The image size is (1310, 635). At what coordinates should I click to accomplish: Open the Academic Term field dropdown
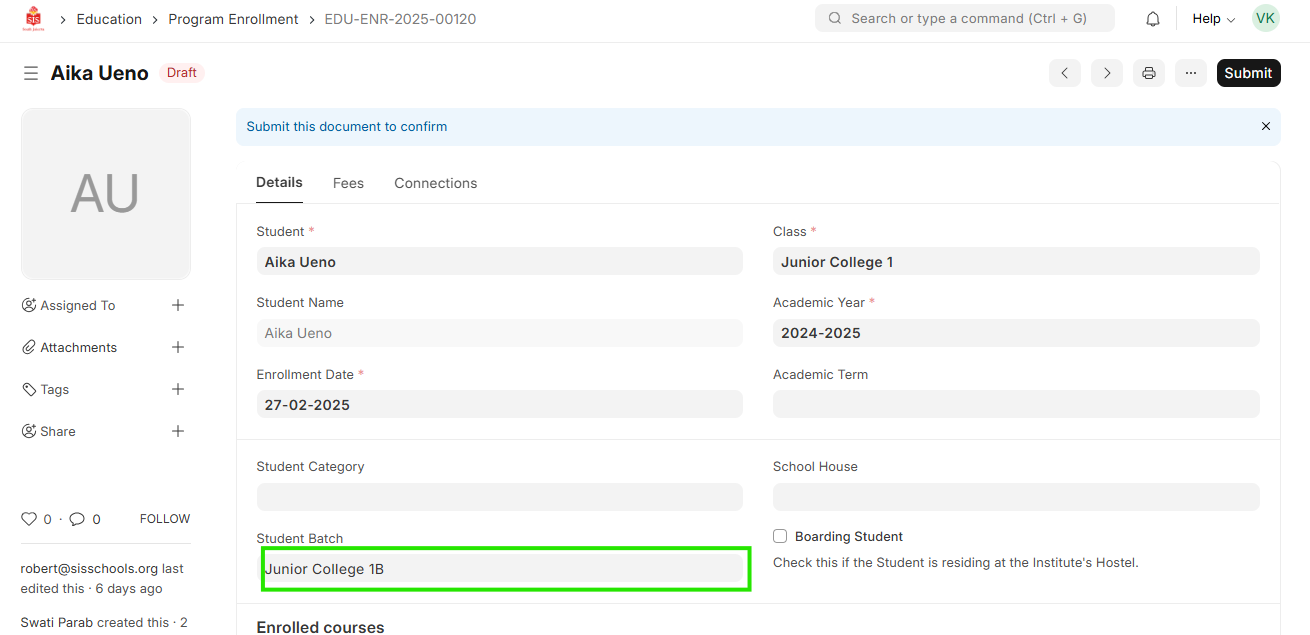1015,404
